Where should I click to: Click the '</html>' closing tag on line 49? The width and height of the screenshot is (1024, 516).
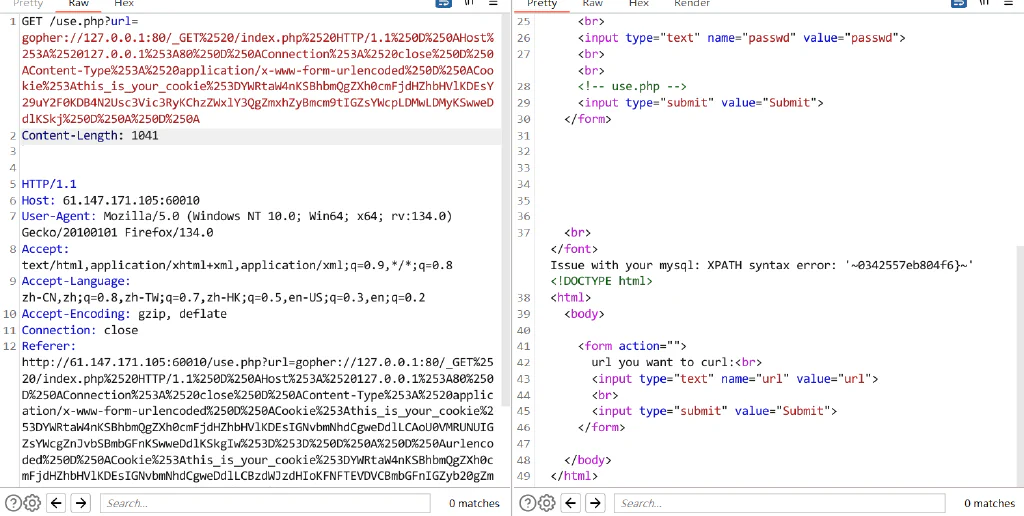coord(574,476)
